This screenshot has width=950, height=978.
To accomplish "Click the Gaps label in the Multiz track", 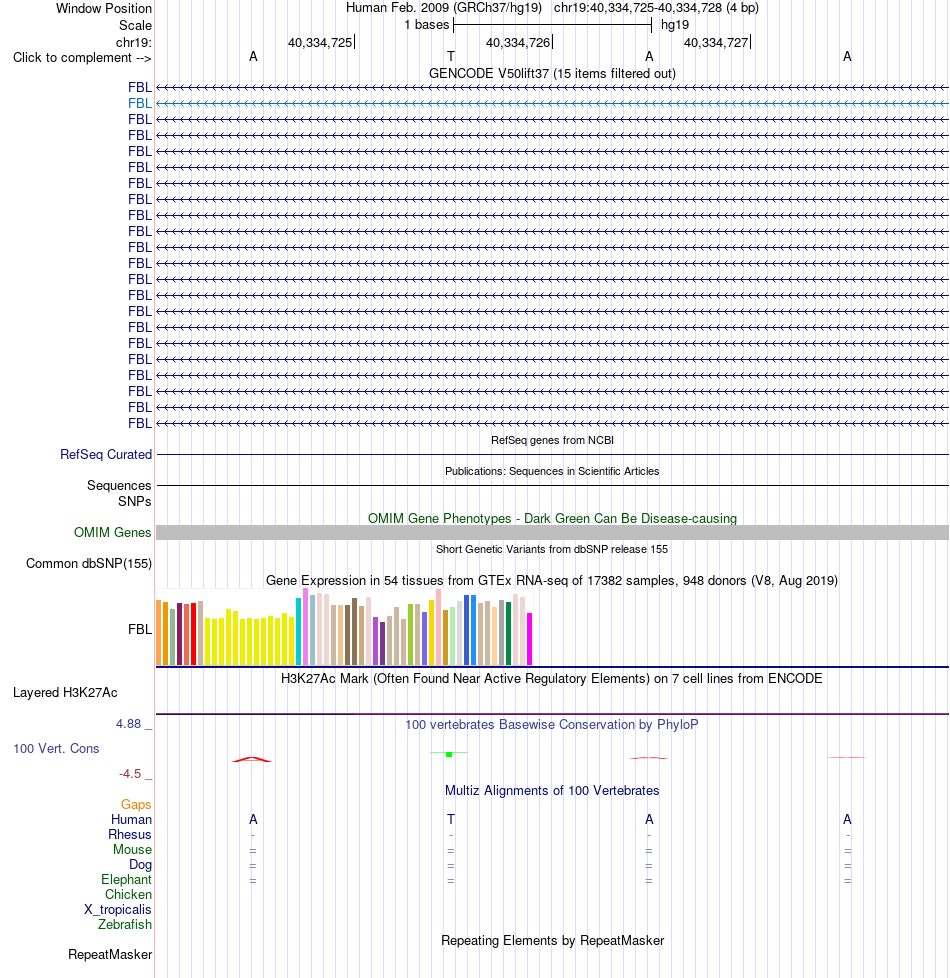I will pos(136,805).
